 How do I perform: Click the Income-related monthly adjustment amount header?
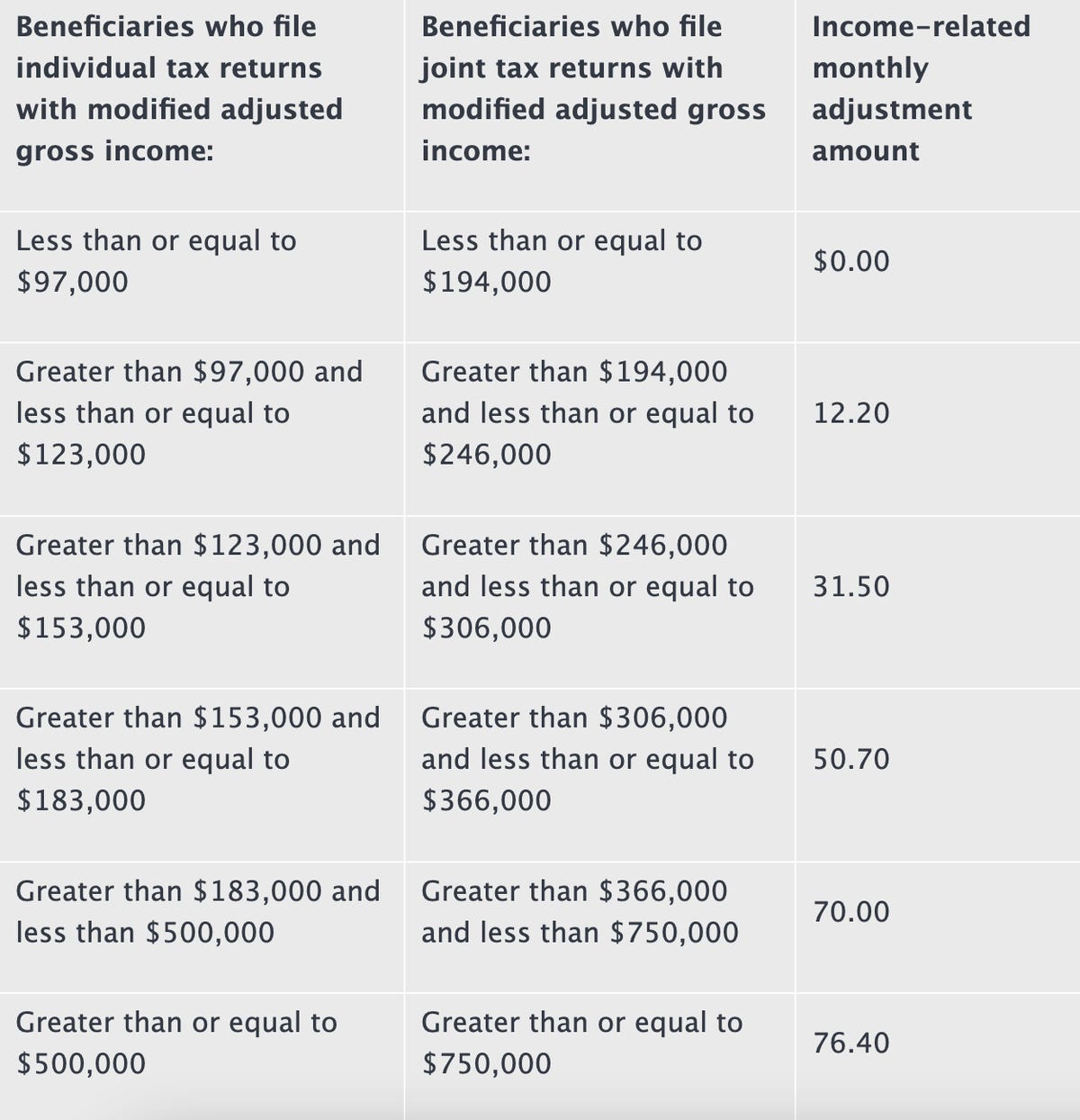coord(921,88)
